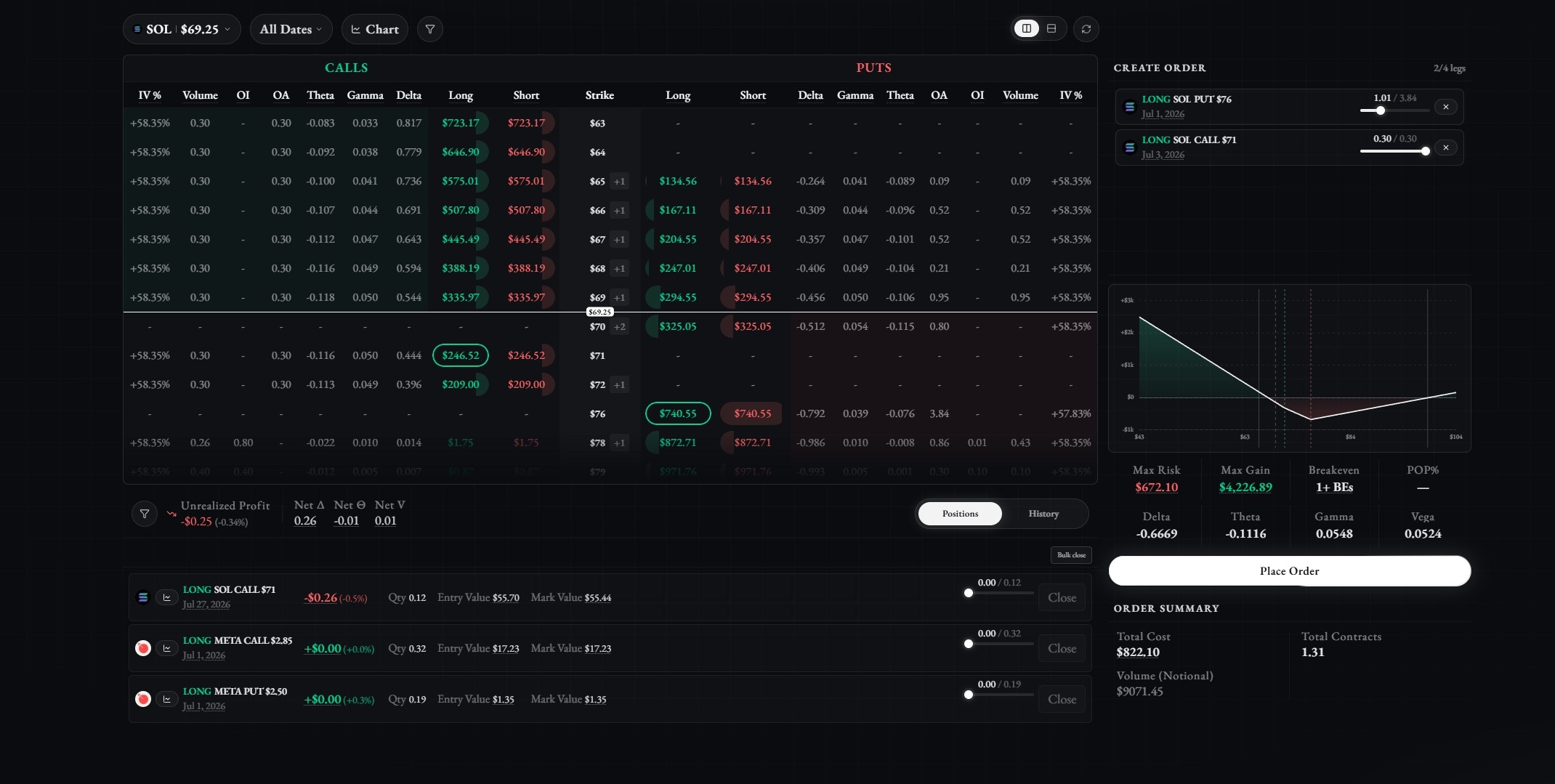
Task: Click the Max Gain value $4,226.89
Action: [1245, 487]
